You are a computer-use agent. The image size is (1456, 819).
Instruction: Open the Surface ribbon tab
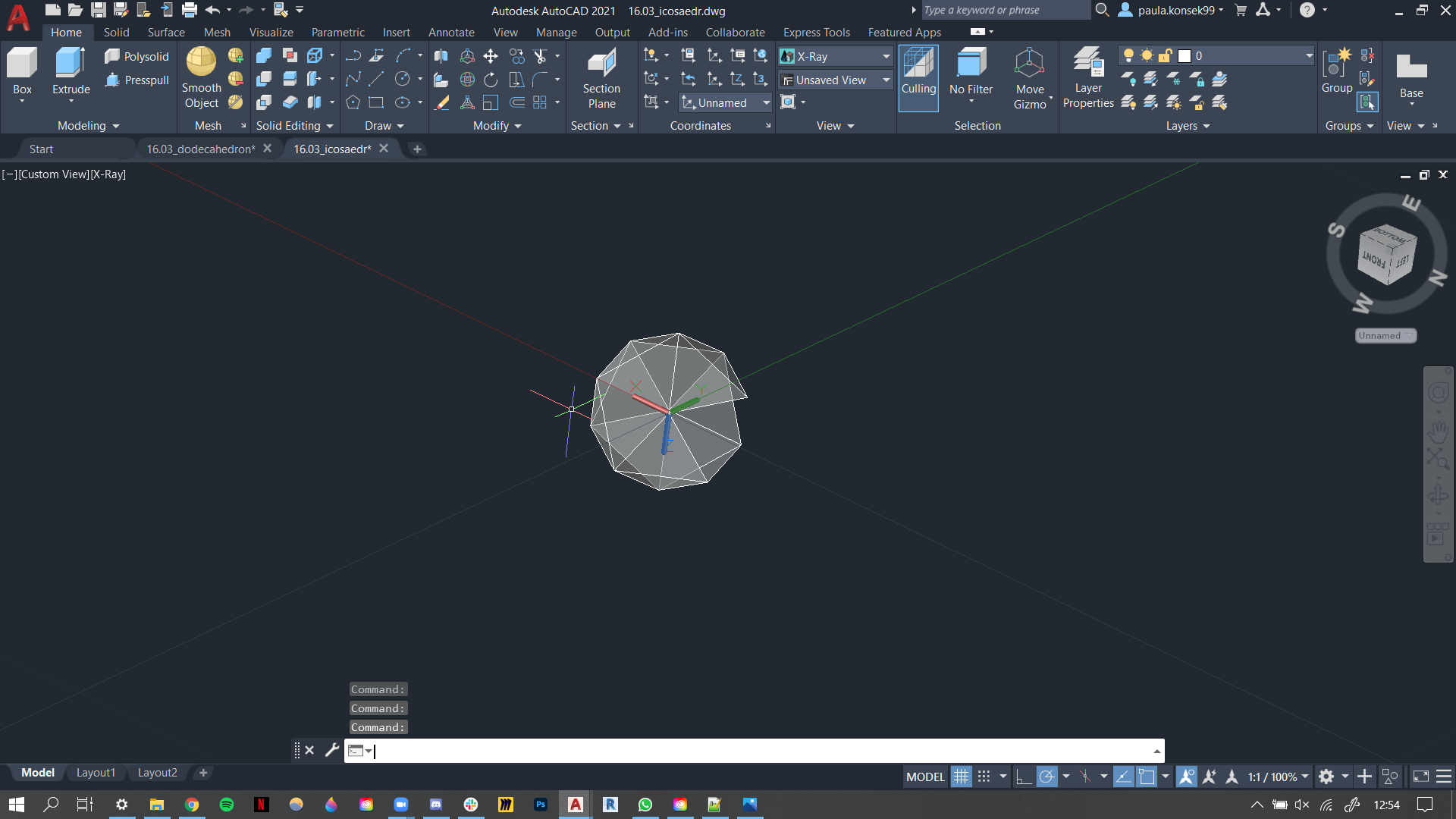166,32
